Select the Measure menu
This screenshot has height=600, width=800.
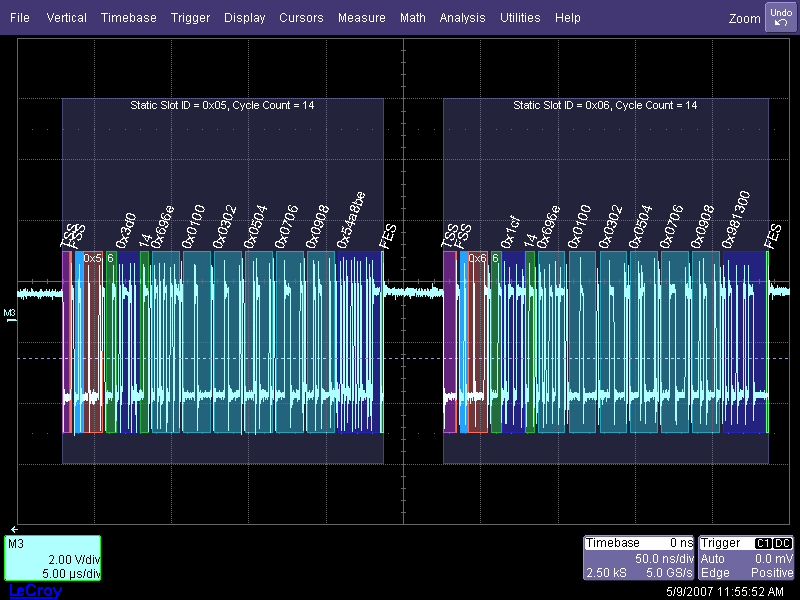(361, 18)
